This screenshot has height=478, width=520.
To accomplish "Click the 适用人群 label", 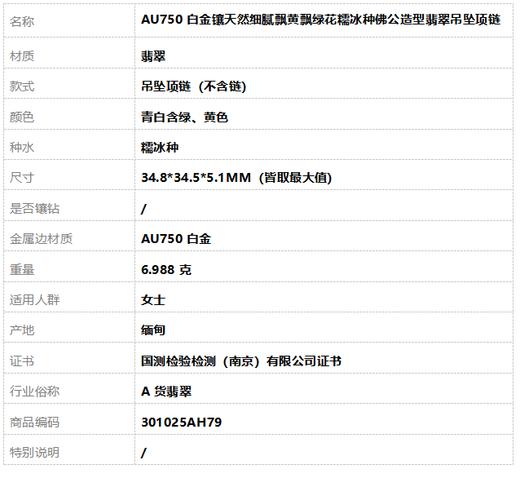I will point(34,300).
